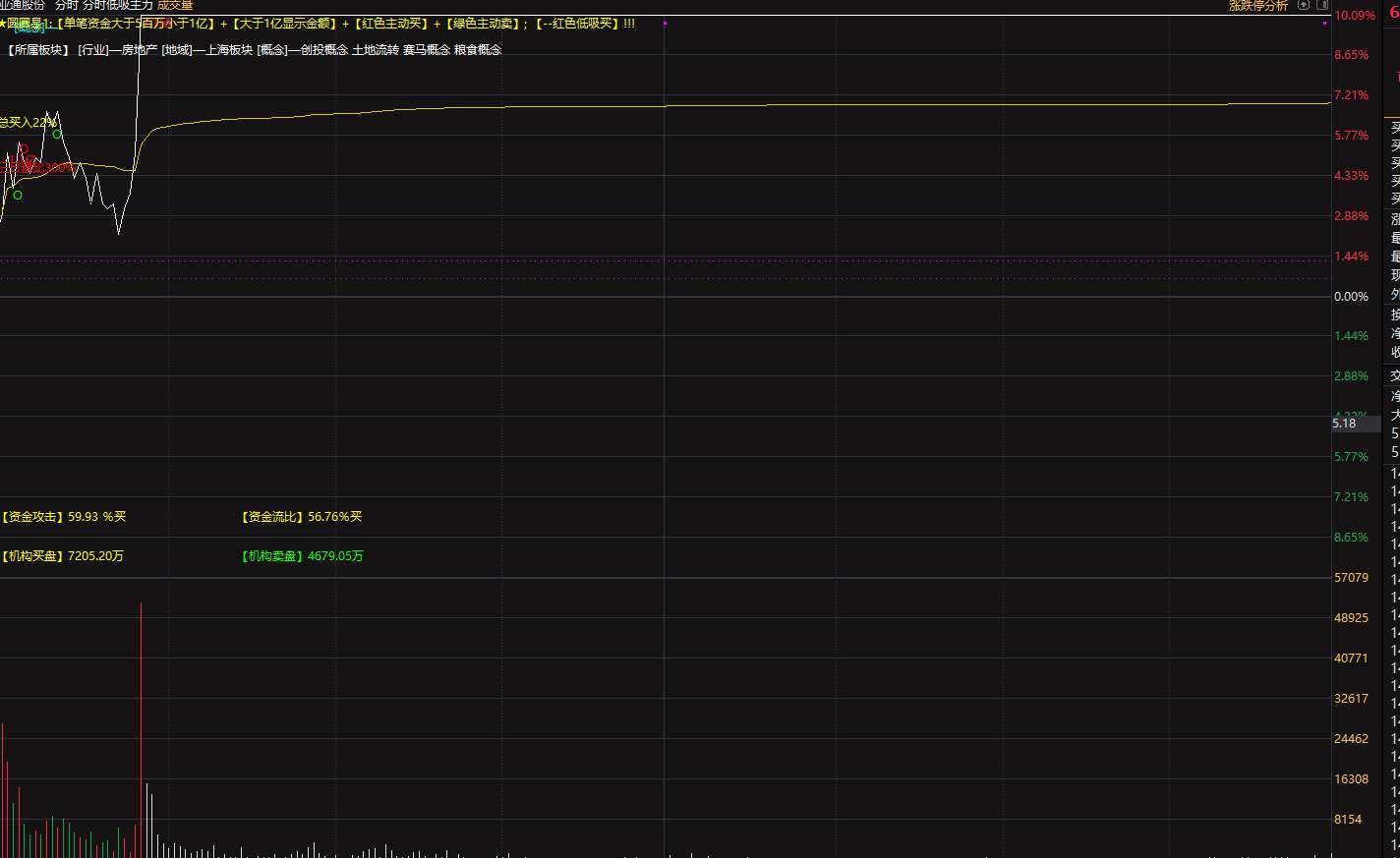Click the red circle marker on the price line
The height and width of the screenshot is (858, 1400).
[x=24, y=149]
